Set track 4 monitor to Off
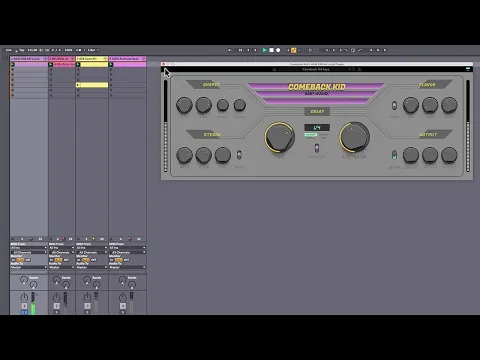480x360 pixels. [x=126, y=260]
